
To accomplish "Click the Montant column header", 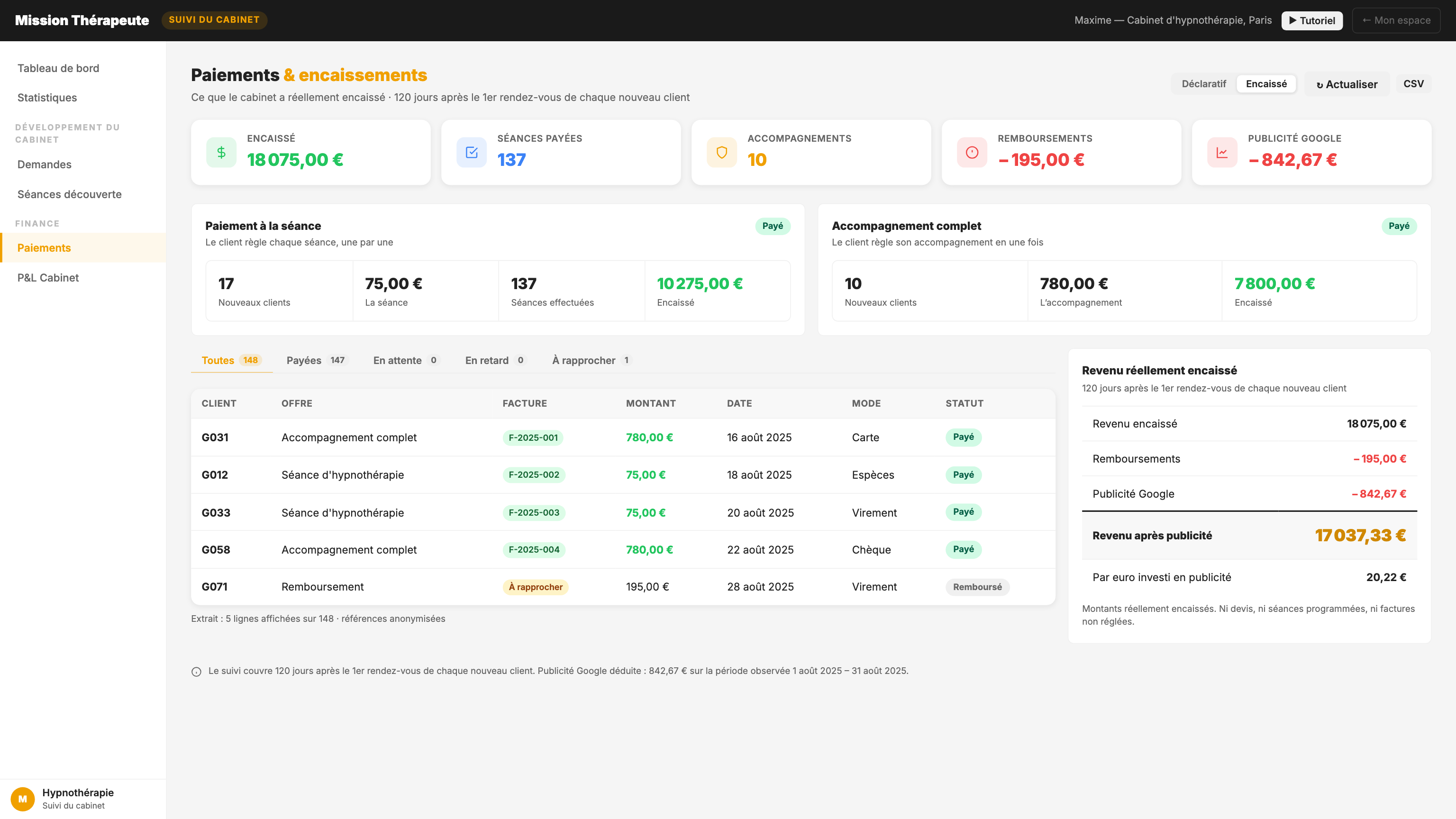I will click(651, 403).
